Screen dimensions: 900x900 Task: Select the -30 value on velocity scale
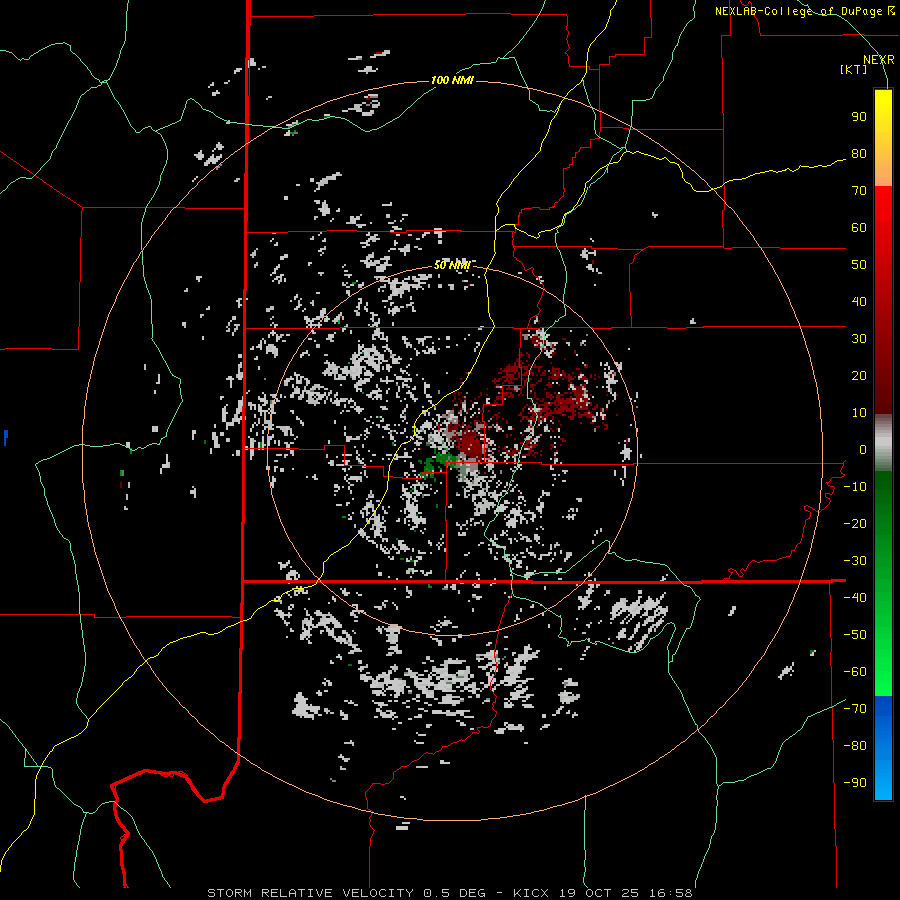pos(855,561)
